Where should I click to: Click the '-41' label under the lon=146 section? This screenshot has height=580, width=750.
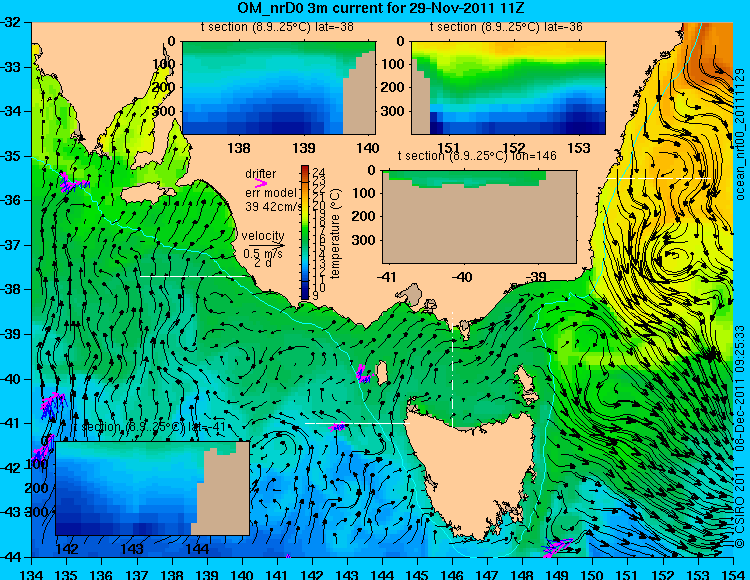point(387,276)
